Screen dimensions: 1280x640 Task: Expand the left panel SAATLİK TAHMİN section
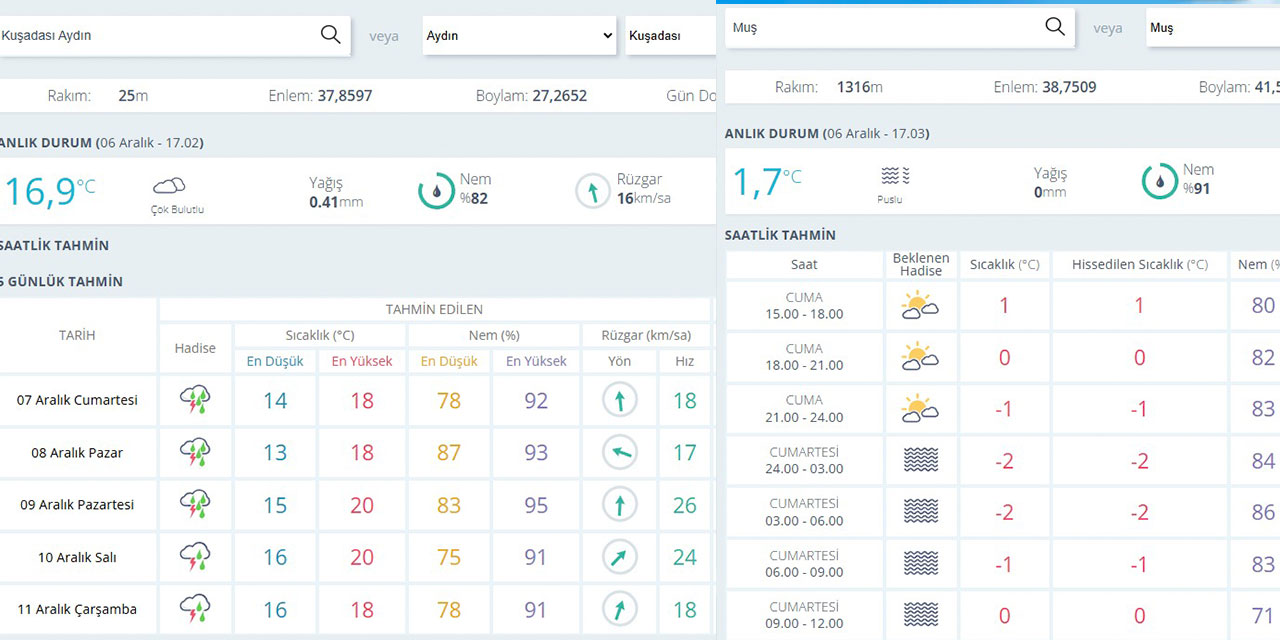point(55,245)
